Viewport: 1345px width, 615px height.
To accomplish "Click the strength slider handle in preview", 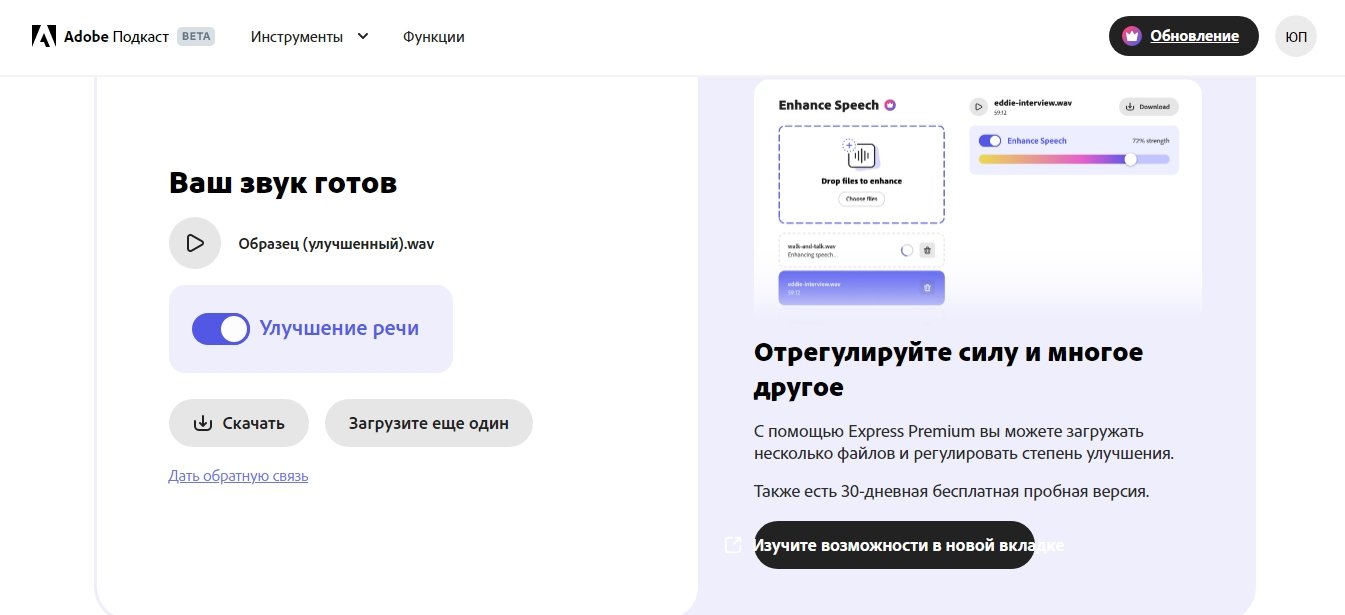I will pyautogui.click(x=1130, y=159).
